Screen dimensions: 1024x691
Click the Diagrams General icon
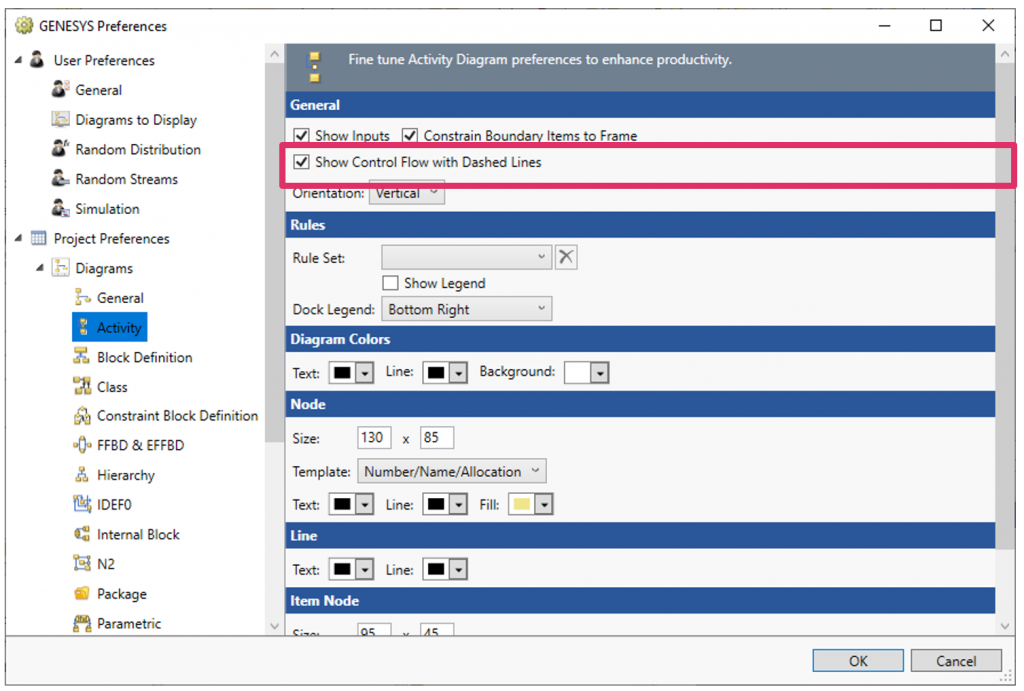coord(82,297)
